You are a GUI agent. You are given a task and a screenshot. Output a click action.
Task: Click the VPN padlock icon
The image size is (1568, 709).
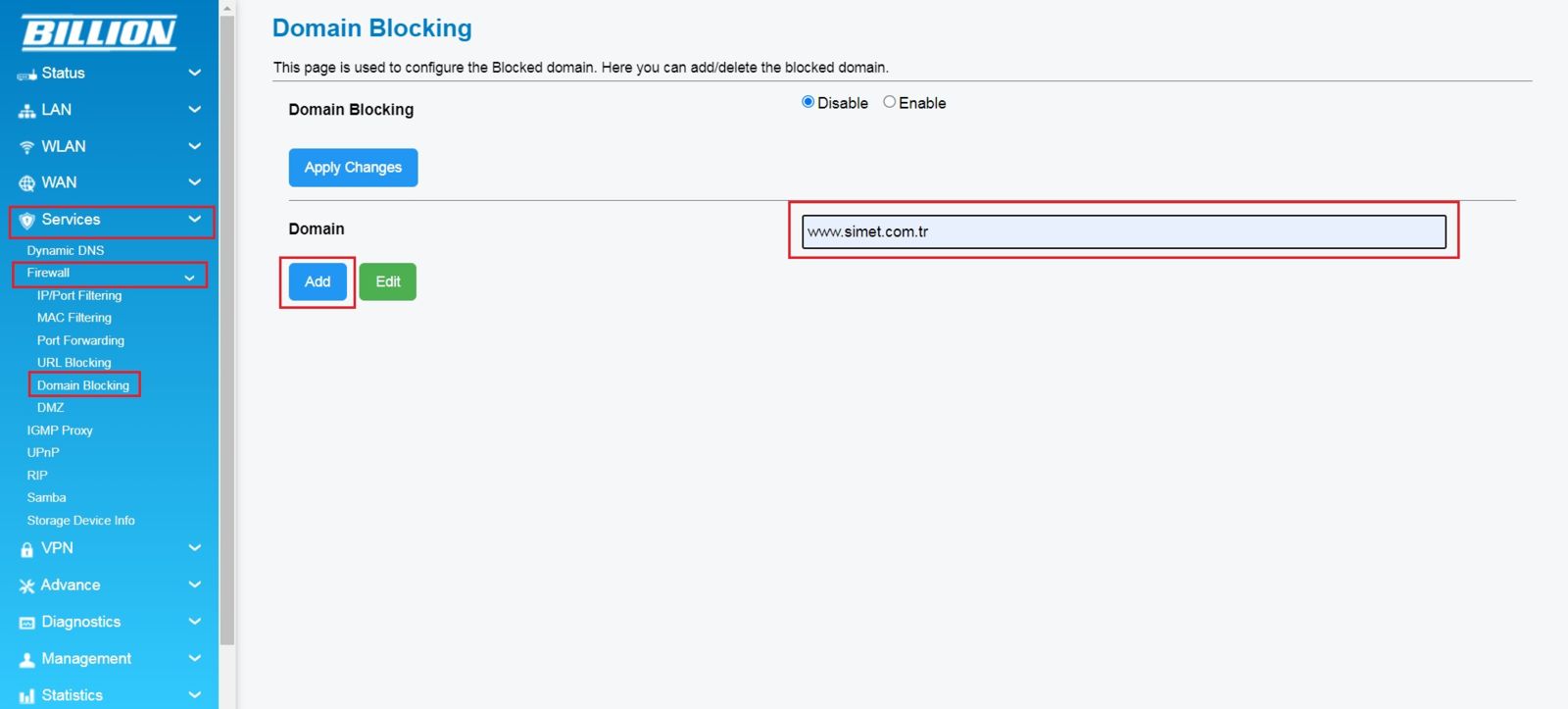coord(26,549)
